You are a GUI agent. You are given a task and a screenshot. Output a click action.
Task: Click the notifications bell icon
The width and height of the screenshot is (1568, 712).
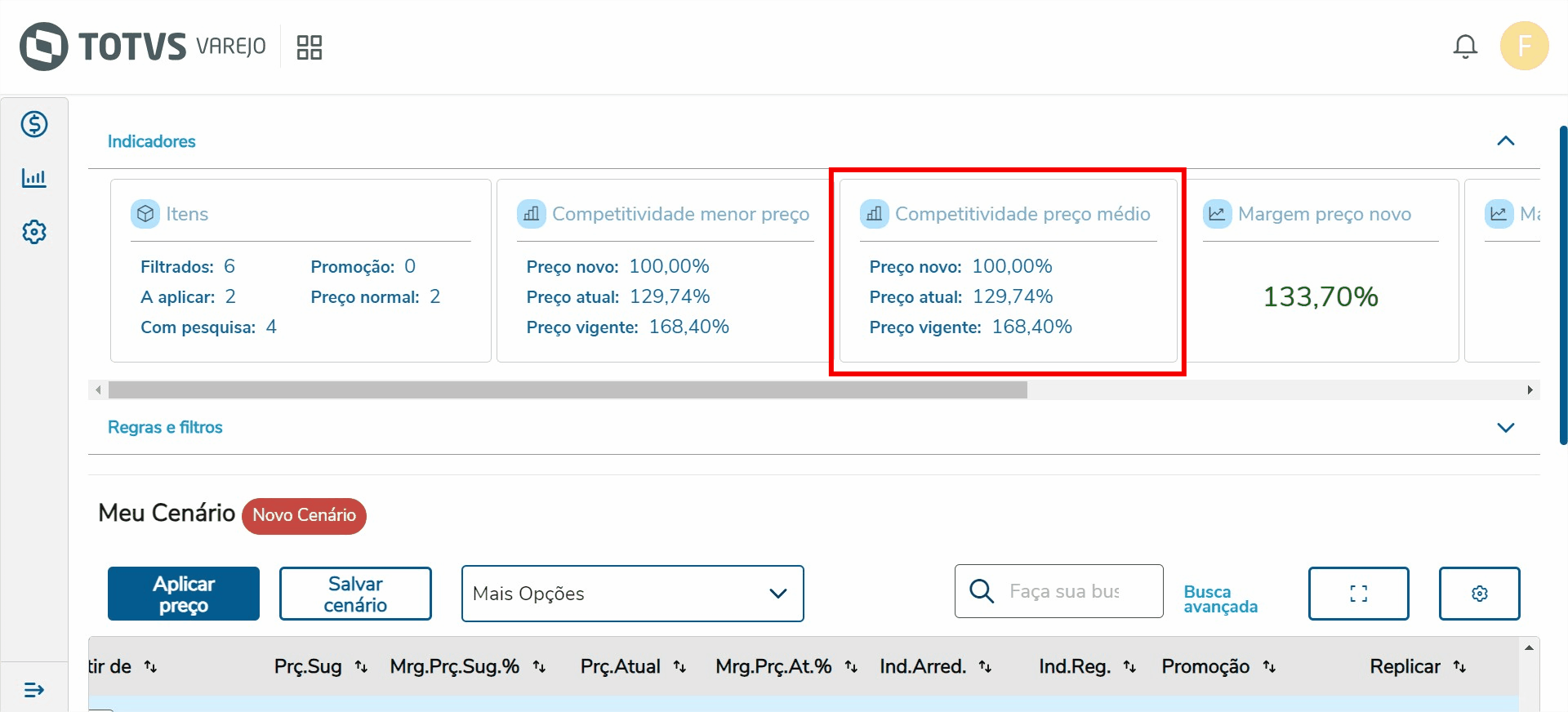click(x=1465, y=47)
